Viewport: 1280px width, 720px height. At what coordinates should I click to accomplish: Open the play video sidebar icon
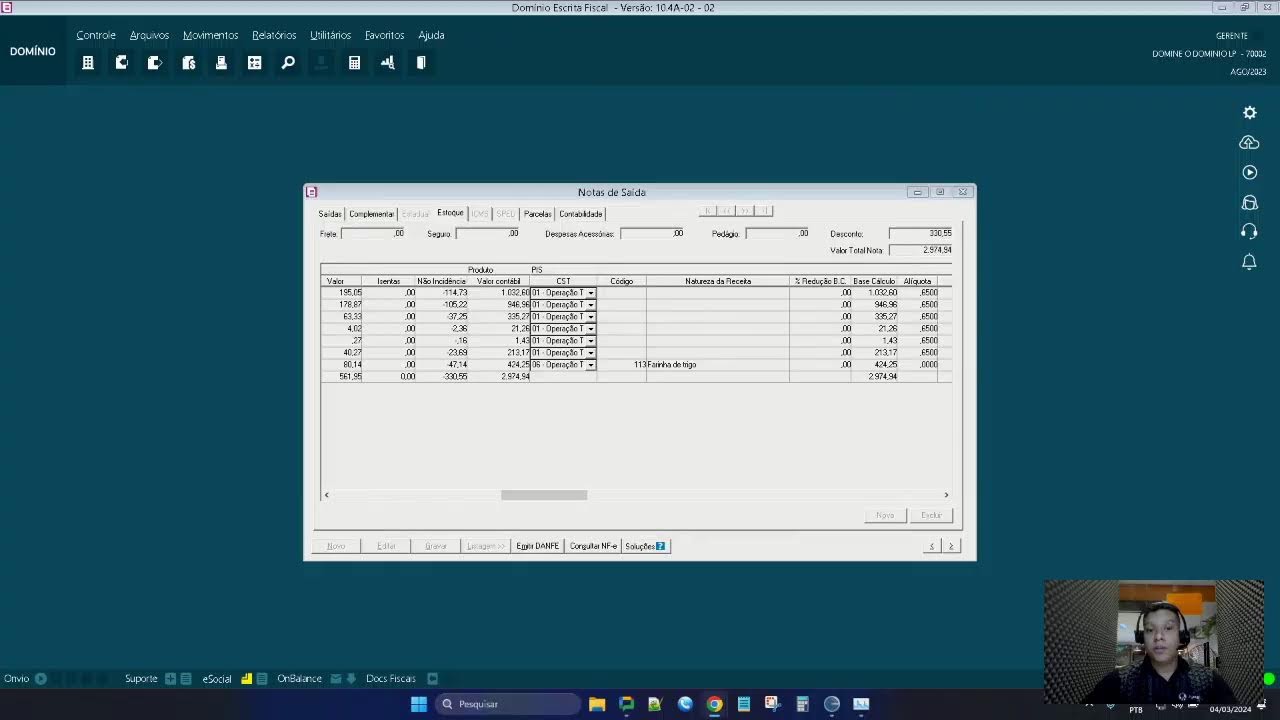tap(1249, 172)
